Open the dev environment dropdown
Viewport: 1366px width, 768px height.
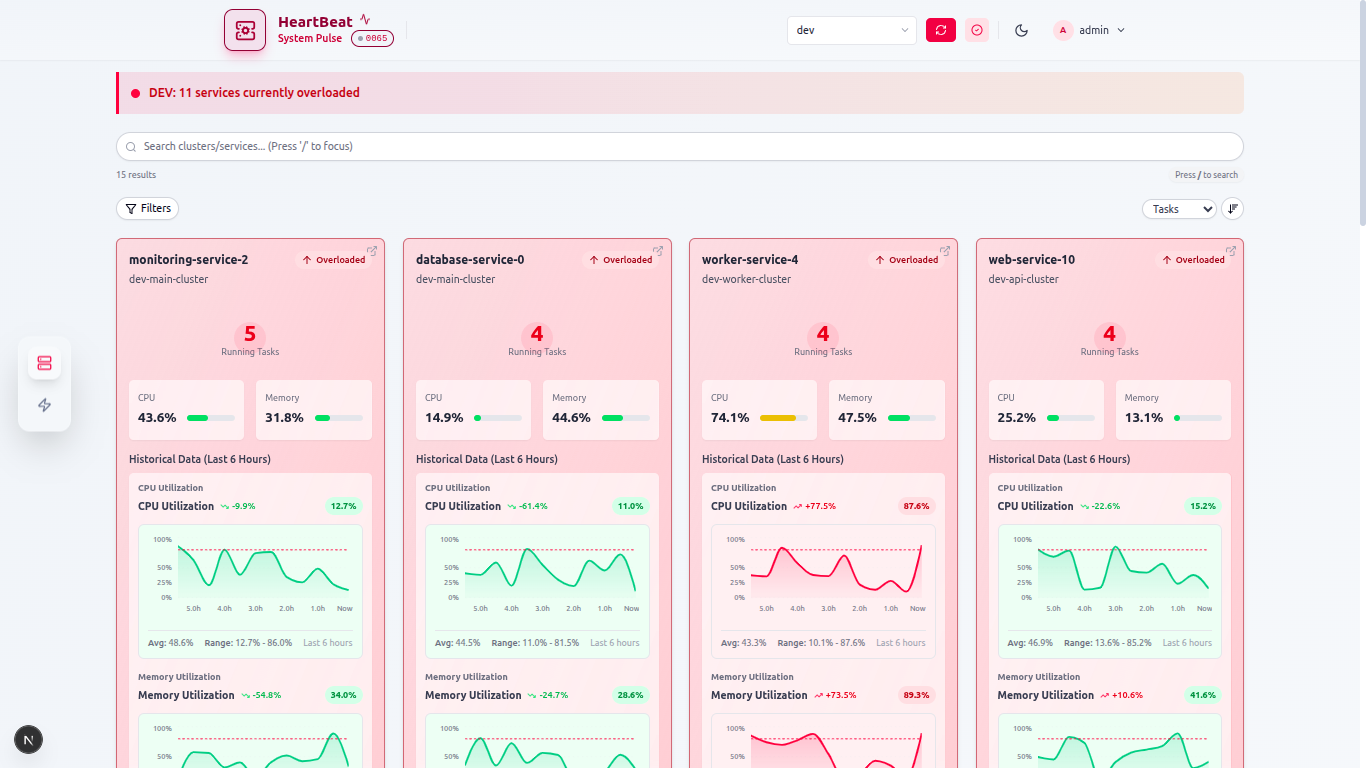pyautogui.click(x=851, y=30)
